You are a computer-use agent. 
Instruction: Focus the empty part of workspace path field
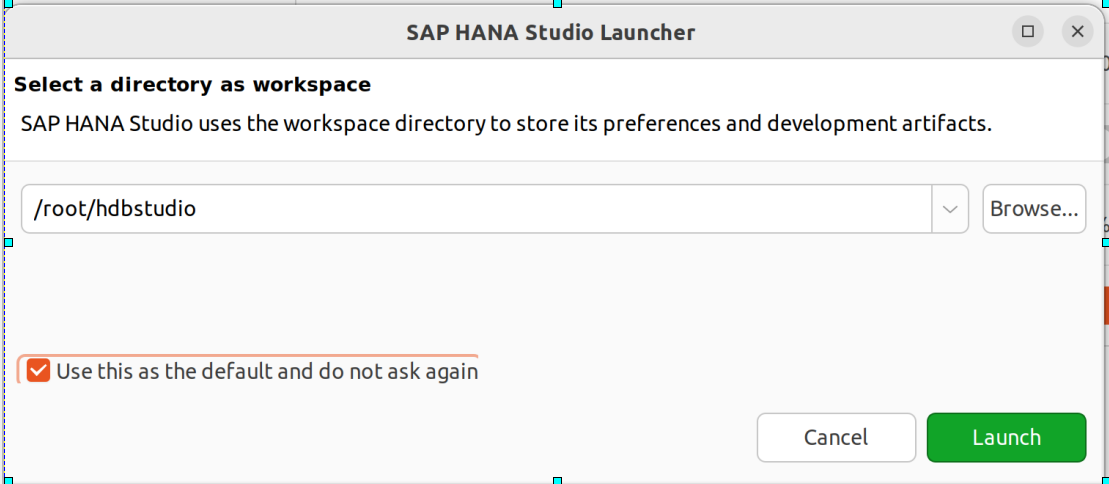(566, 209)
